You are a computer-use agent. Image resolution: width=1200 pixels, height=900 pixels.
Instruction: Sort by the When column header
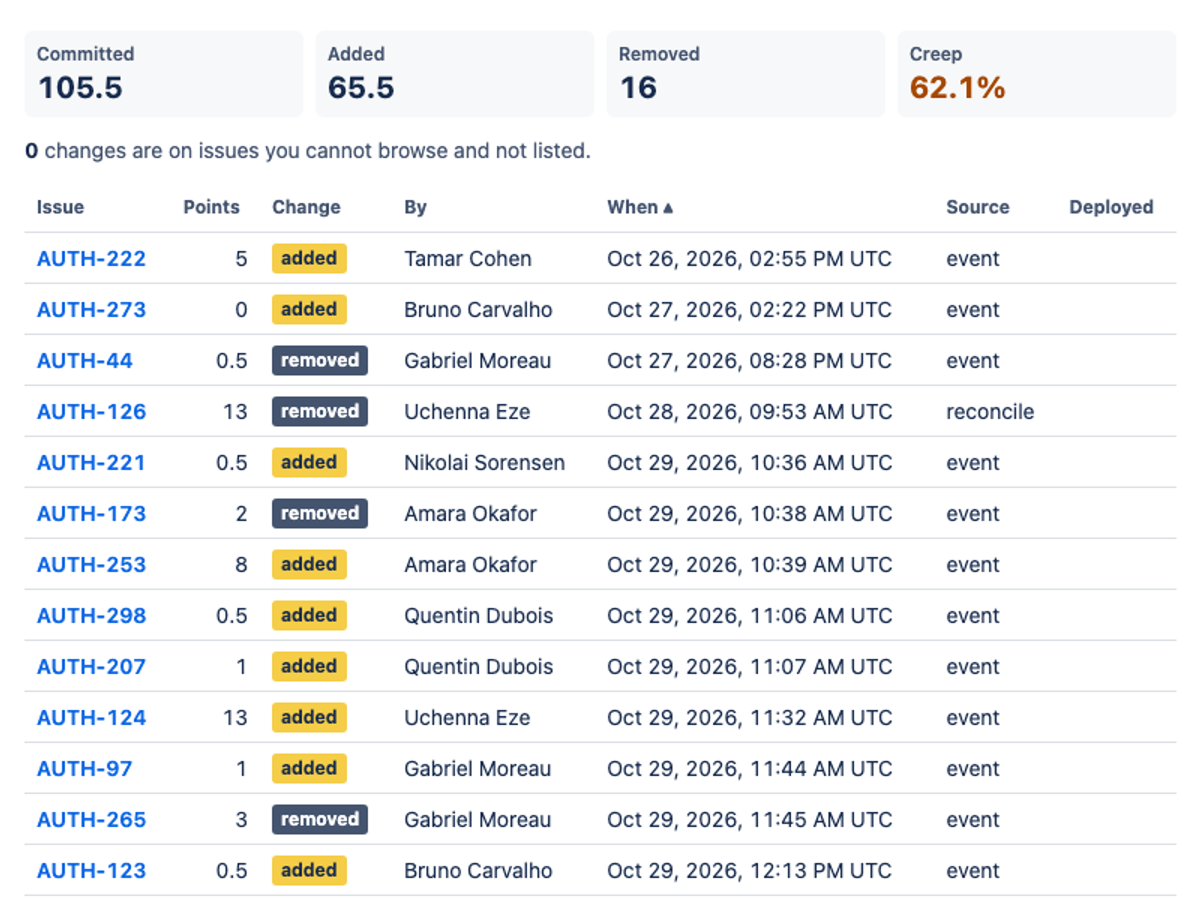click(640, 207)
